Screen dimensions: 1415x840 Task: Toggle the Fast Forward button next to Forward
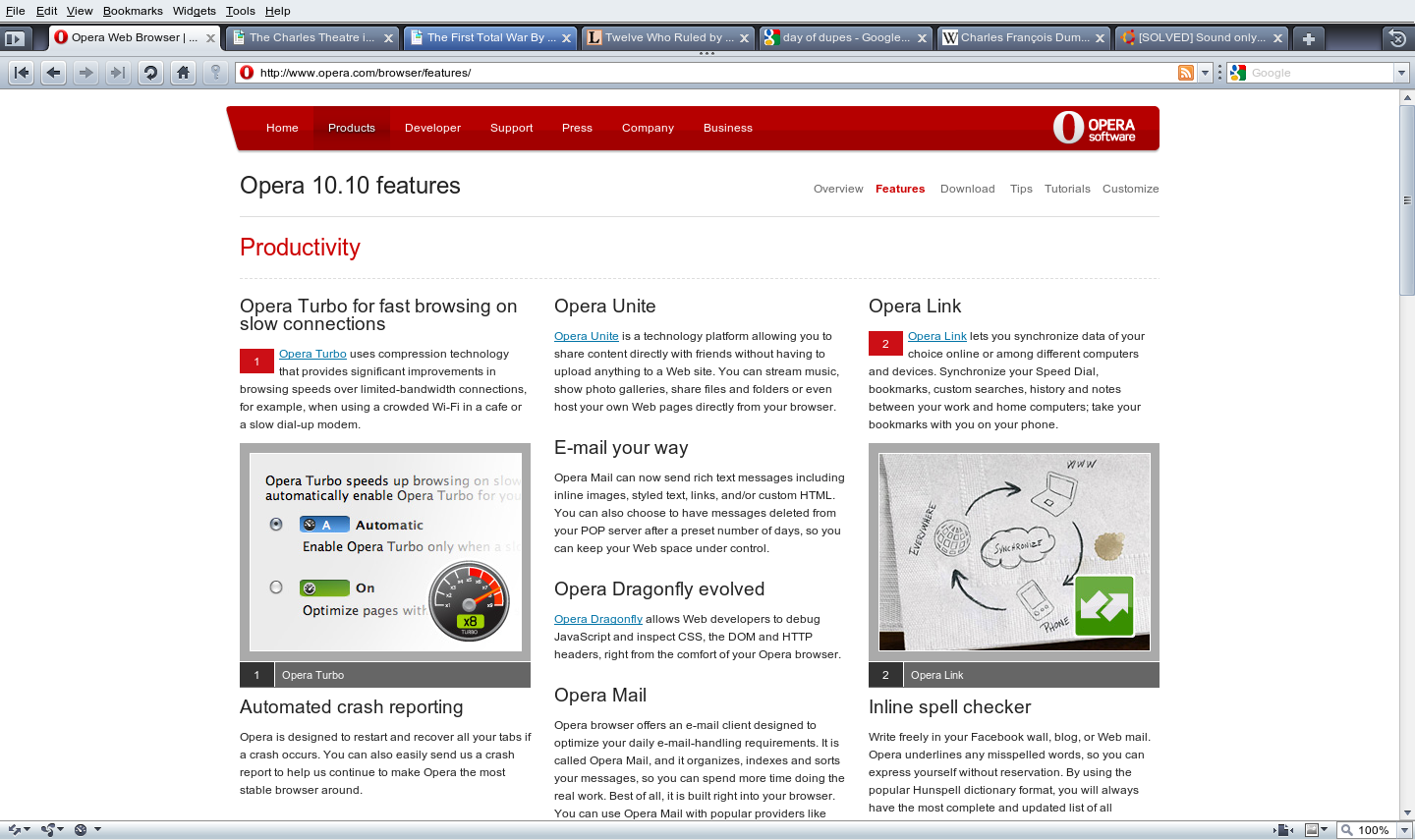coord(118,72)
